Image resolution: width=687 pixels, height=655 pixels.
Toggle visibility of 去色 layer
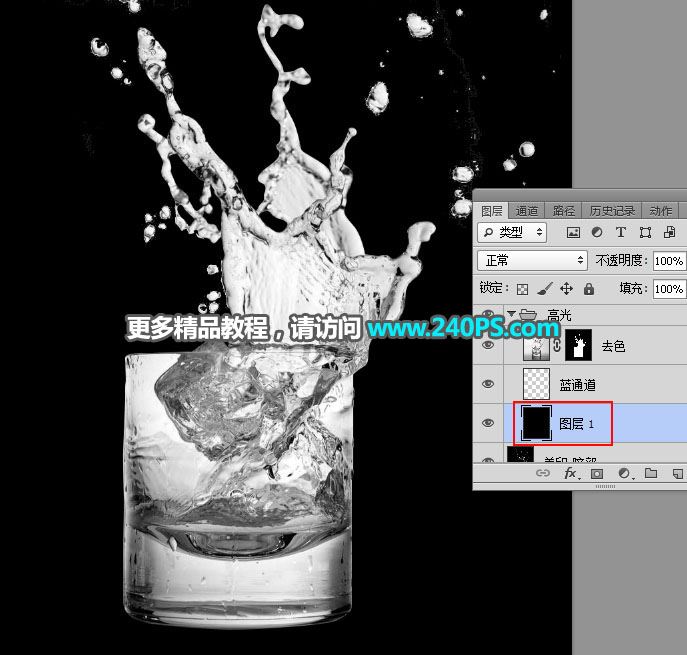coord(488,345)
